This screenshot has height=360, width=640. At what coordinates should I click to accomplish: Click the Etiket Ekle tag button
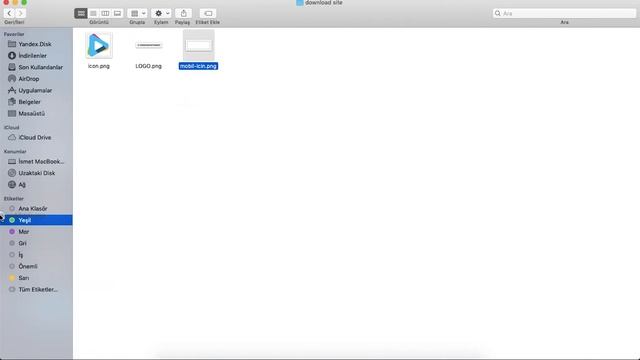208,13
